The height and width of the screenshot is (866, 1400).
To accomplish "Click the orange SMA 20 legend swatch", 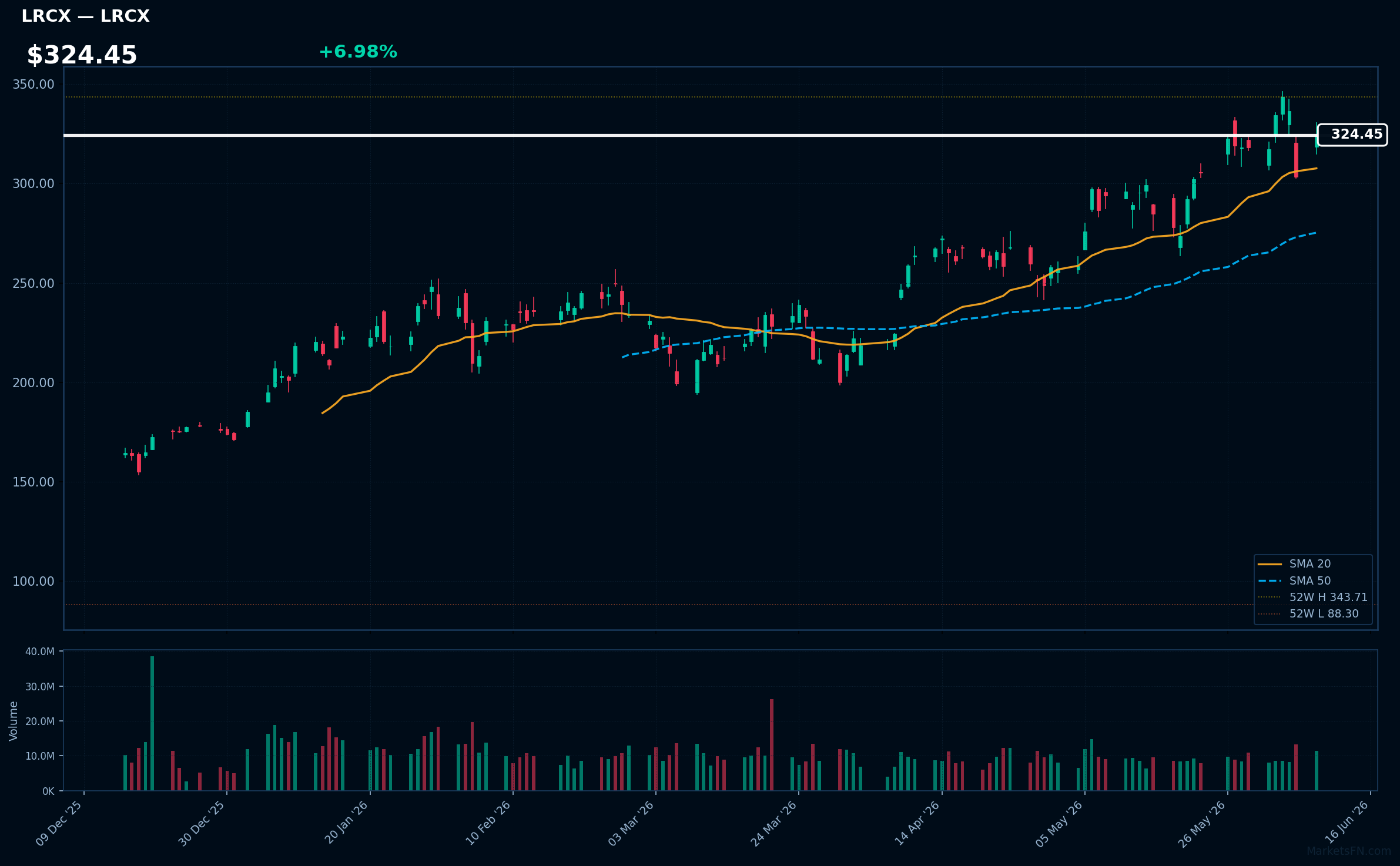I will (1270, 564).
